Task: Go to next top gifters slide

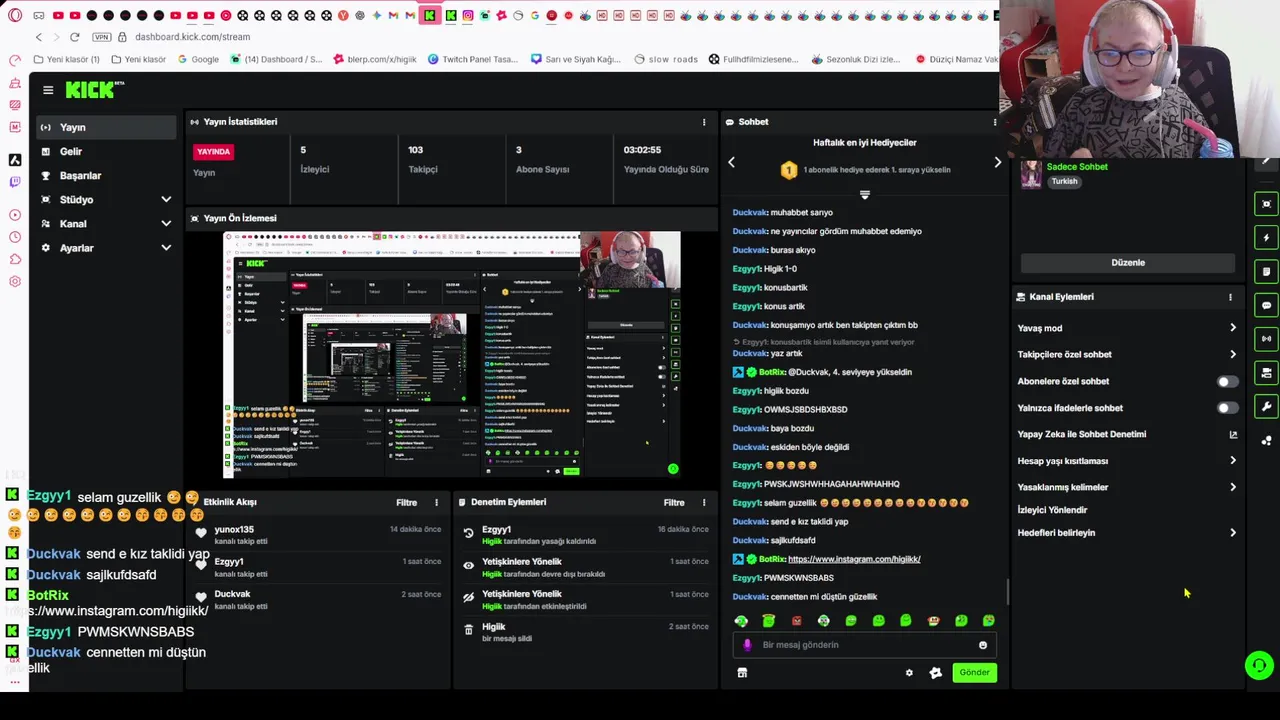Action: point(997,162)
